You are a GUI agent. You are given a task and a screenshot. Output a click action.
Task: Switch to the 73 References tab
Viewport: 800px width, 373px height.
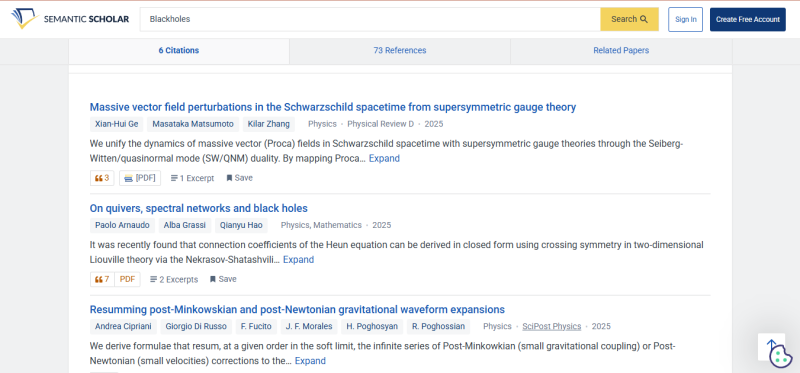click(x=400, y=51)
